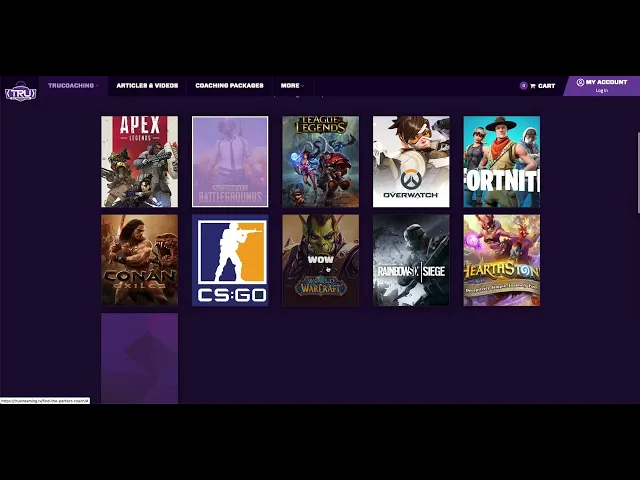Viewport: 640px width, 480px height.
Task: Select the Conan Exiles tile
Action: (140, 260)
